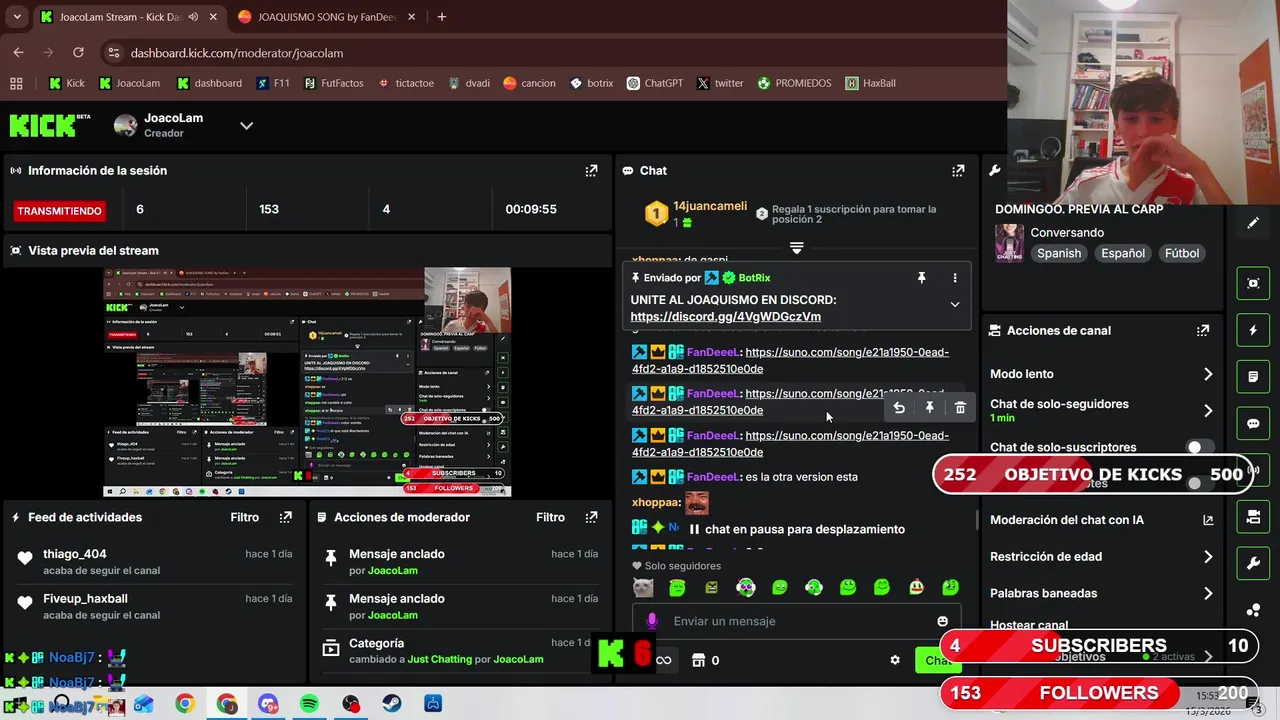Pop out the Información de la sesión panel
This screenshot has width=1280, height=720.
tap(591, 171)
